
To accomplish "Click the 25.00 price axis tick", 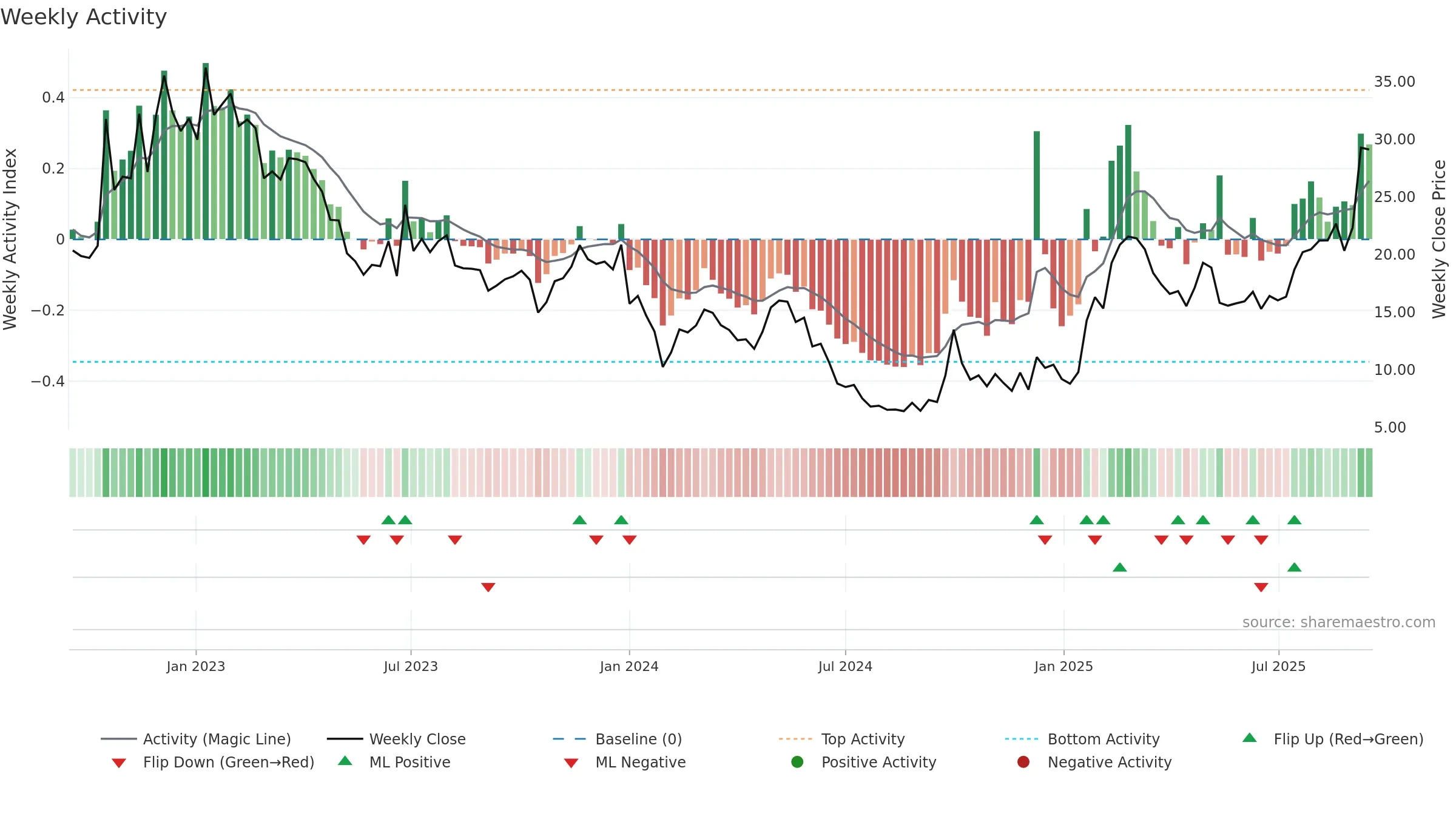I will 1395,197.
